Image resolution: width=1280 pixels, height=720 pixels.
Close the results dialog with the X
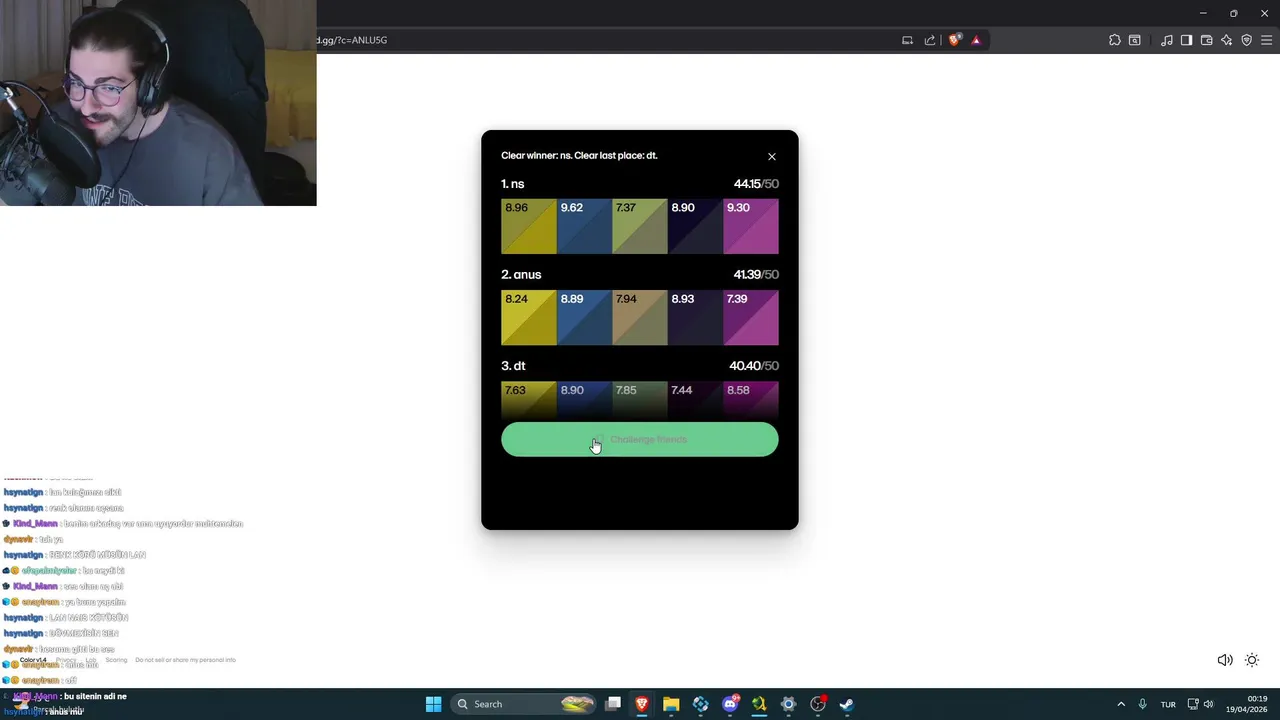click(x=772, y=157)
